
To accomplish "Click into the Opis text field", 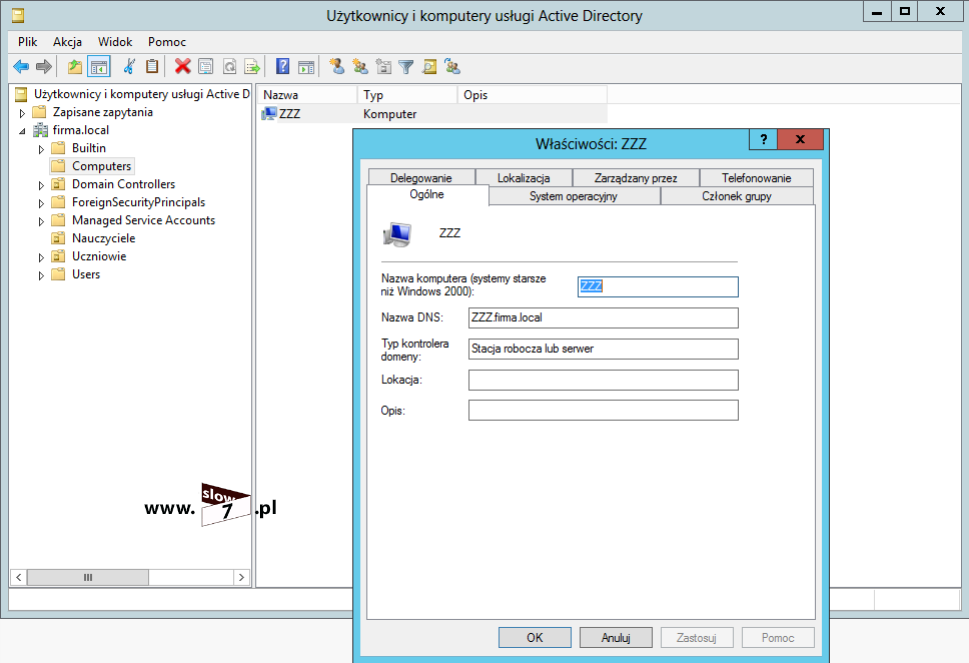I will click(x=603, y=410).
